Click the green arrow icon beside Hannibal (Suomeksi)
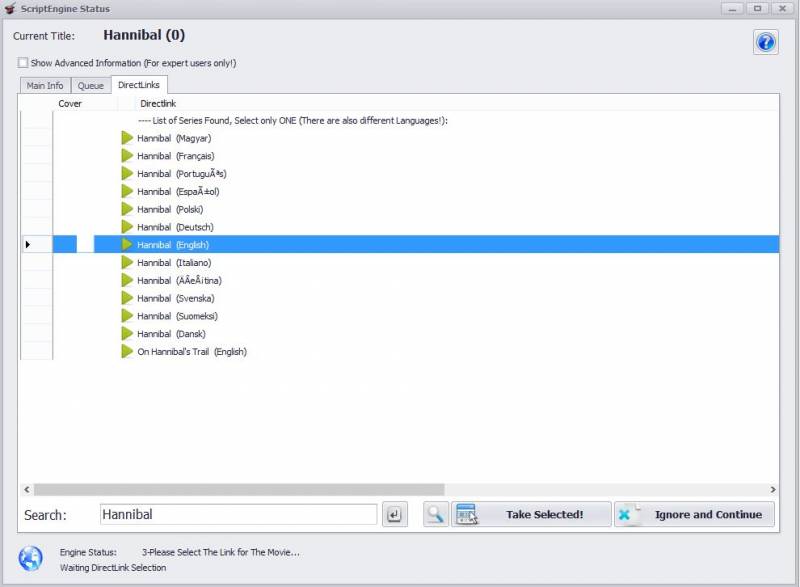The width and height of the screenshot is (800, 587). coord(127,316)
